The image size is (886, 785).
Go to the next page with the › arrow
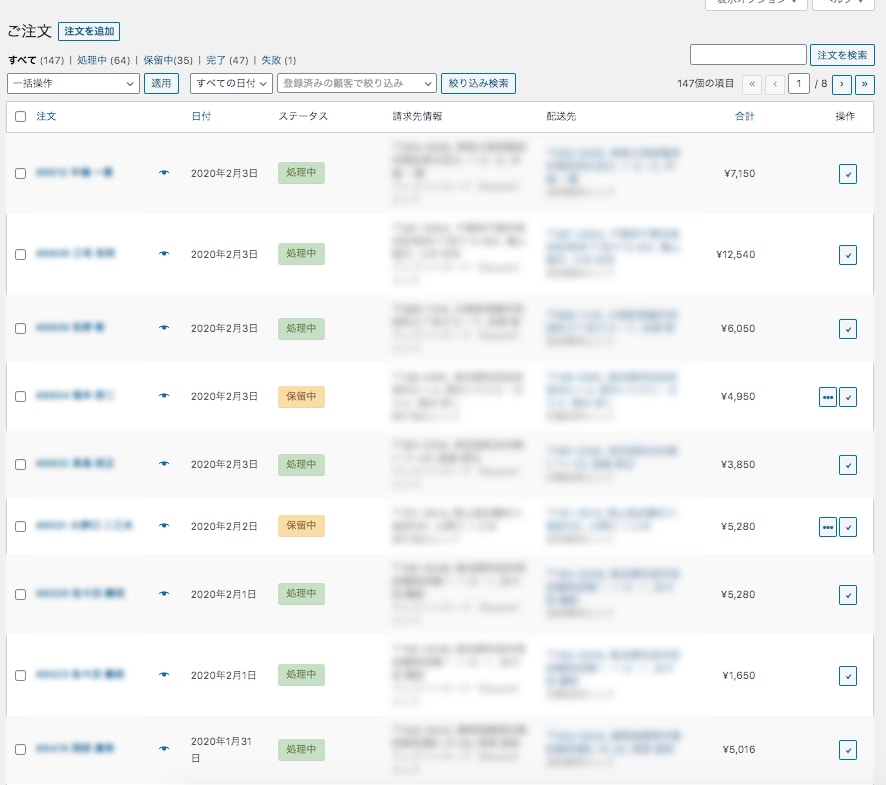click(841, 84)
